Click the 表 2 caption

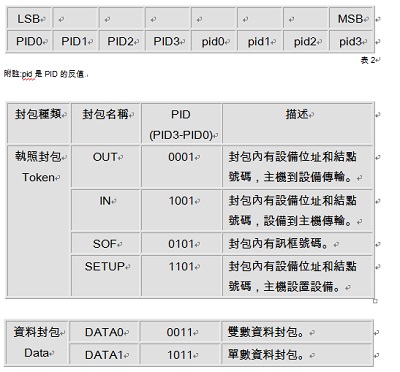368,60
